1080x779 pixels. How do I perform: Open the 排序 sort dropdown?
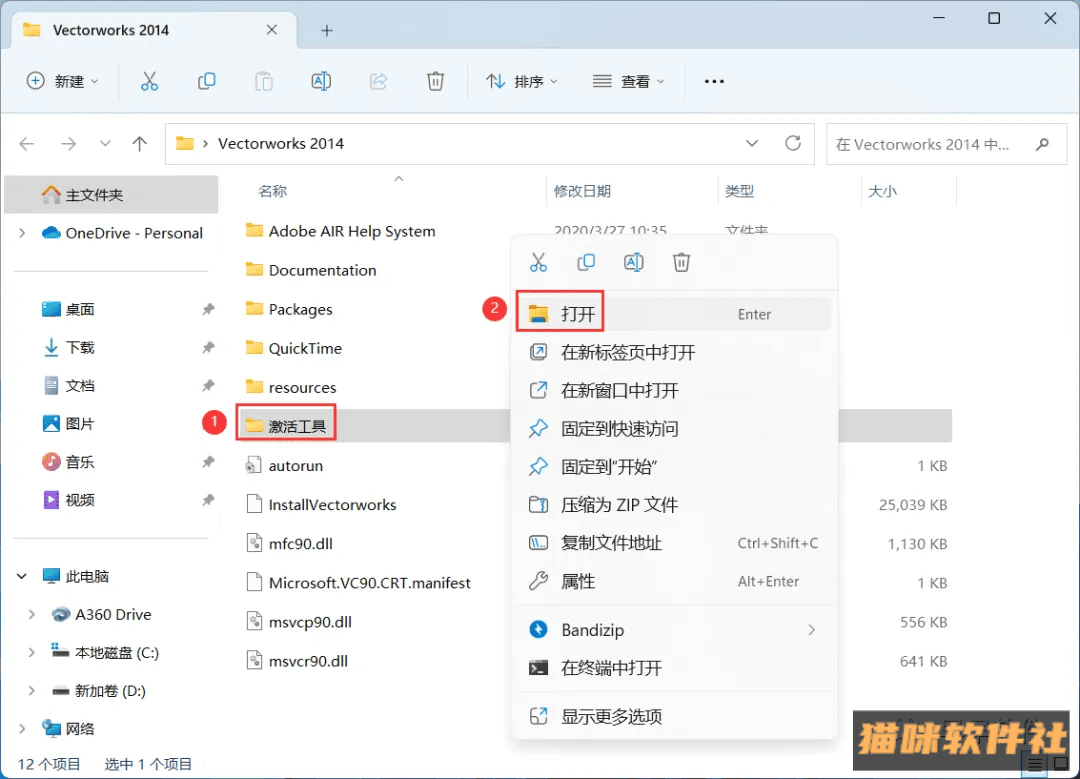coord(522,81)
